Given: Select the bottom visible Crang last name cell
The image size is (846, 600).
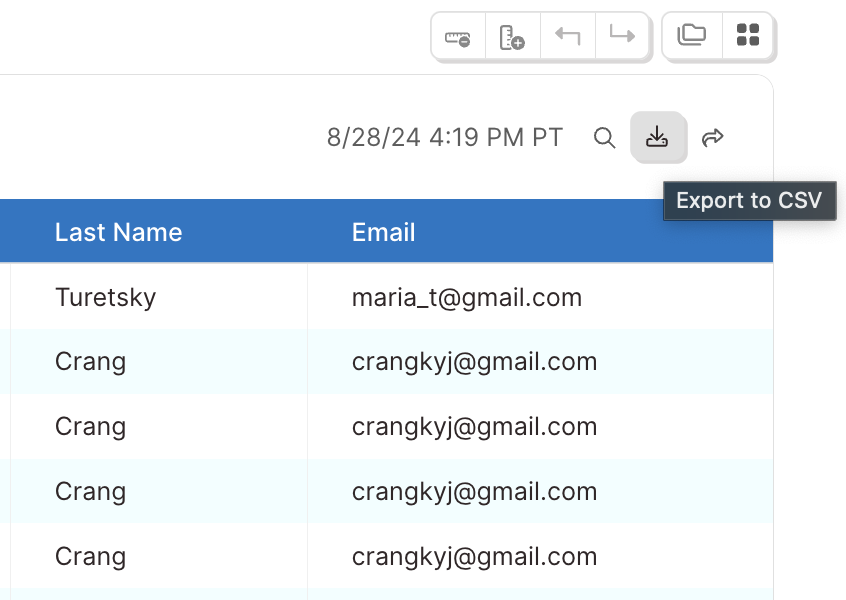Looking at the screenshot, I should point(159,556).
